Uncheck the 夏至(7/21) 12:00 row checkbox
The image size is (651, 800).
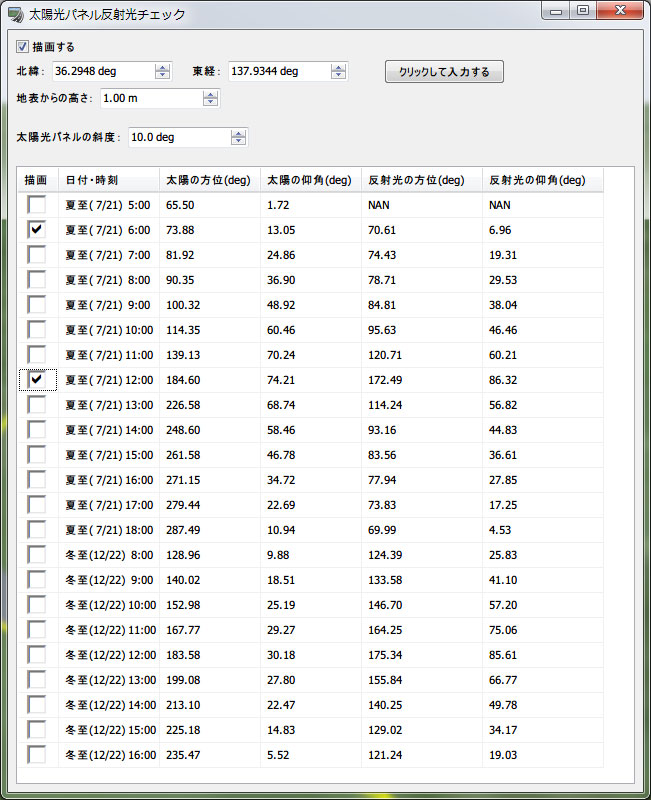[x=37, y=379]
